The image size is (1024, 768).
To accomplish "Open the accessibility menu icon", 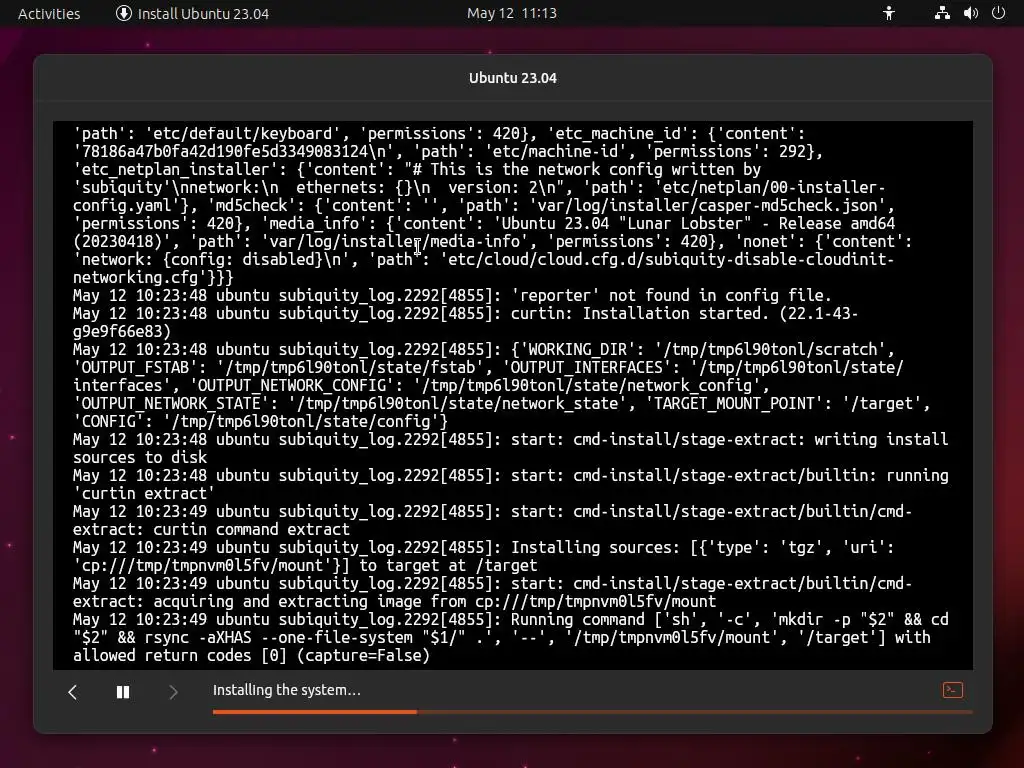I will pyautogui.click(x=889, y=13).
